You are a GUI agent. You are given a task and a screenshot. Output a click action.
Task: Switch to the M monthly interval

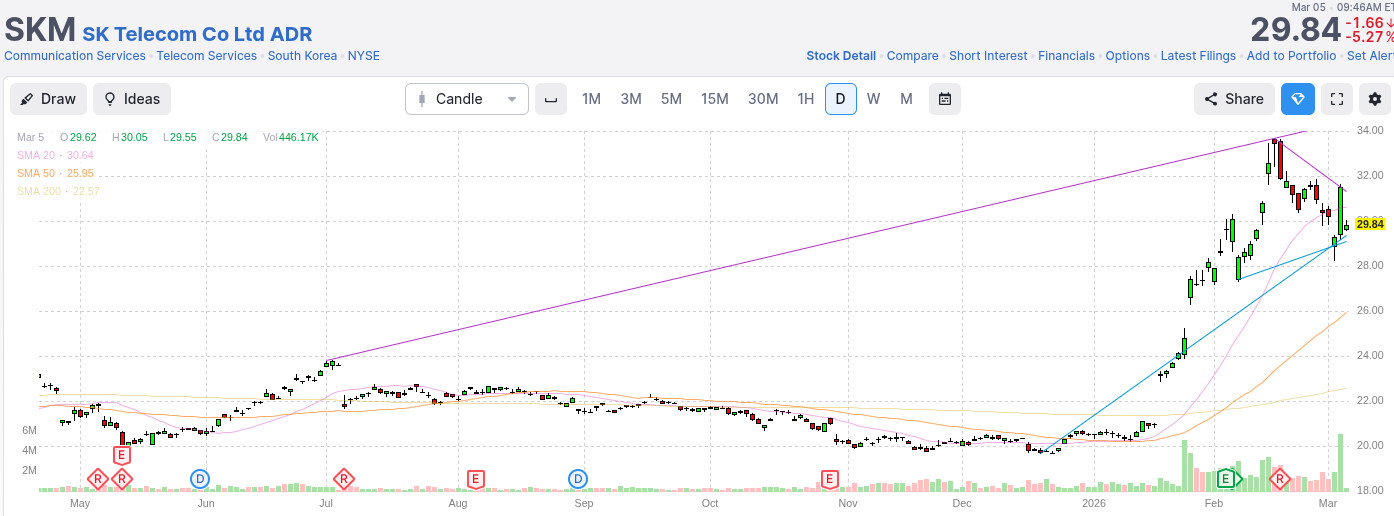(x=906, y=99)
